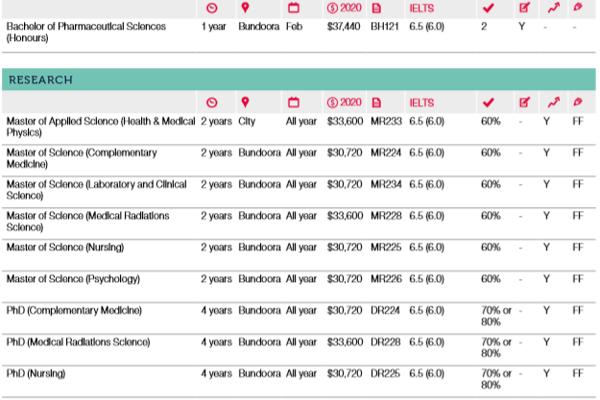600x400 pixels.
Task: Click the $ 2020 fee label in Research header
Action: [x=343, y=102]
